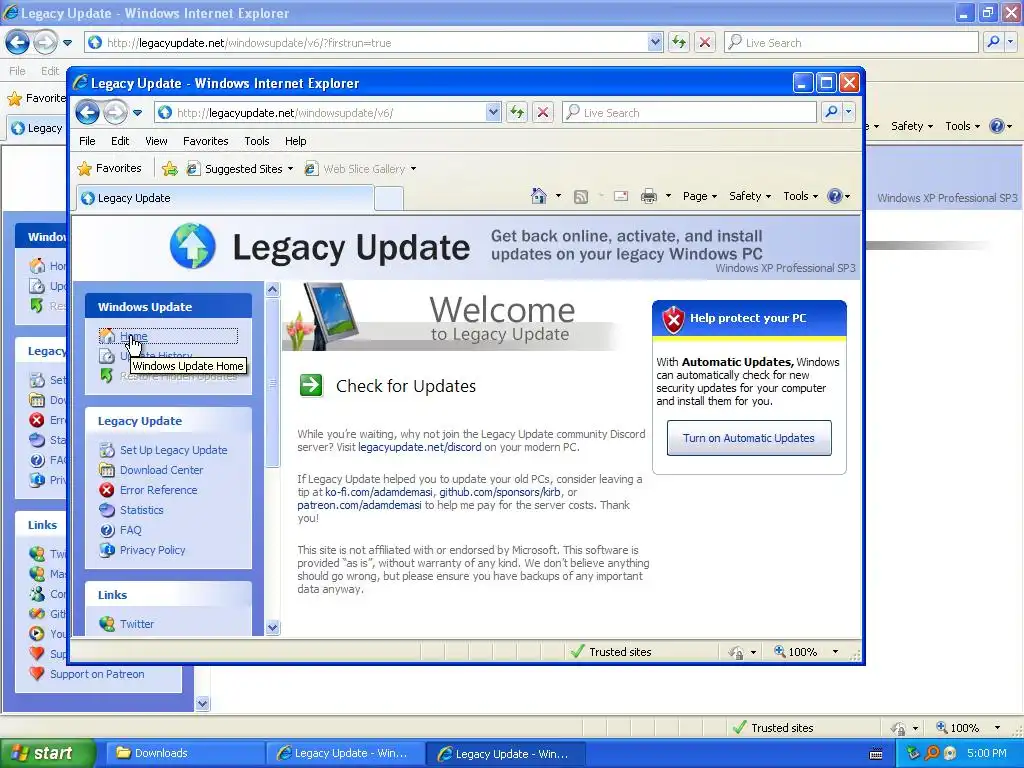
Task: Open Download Center in sidebar
Action: coord(161,470)
